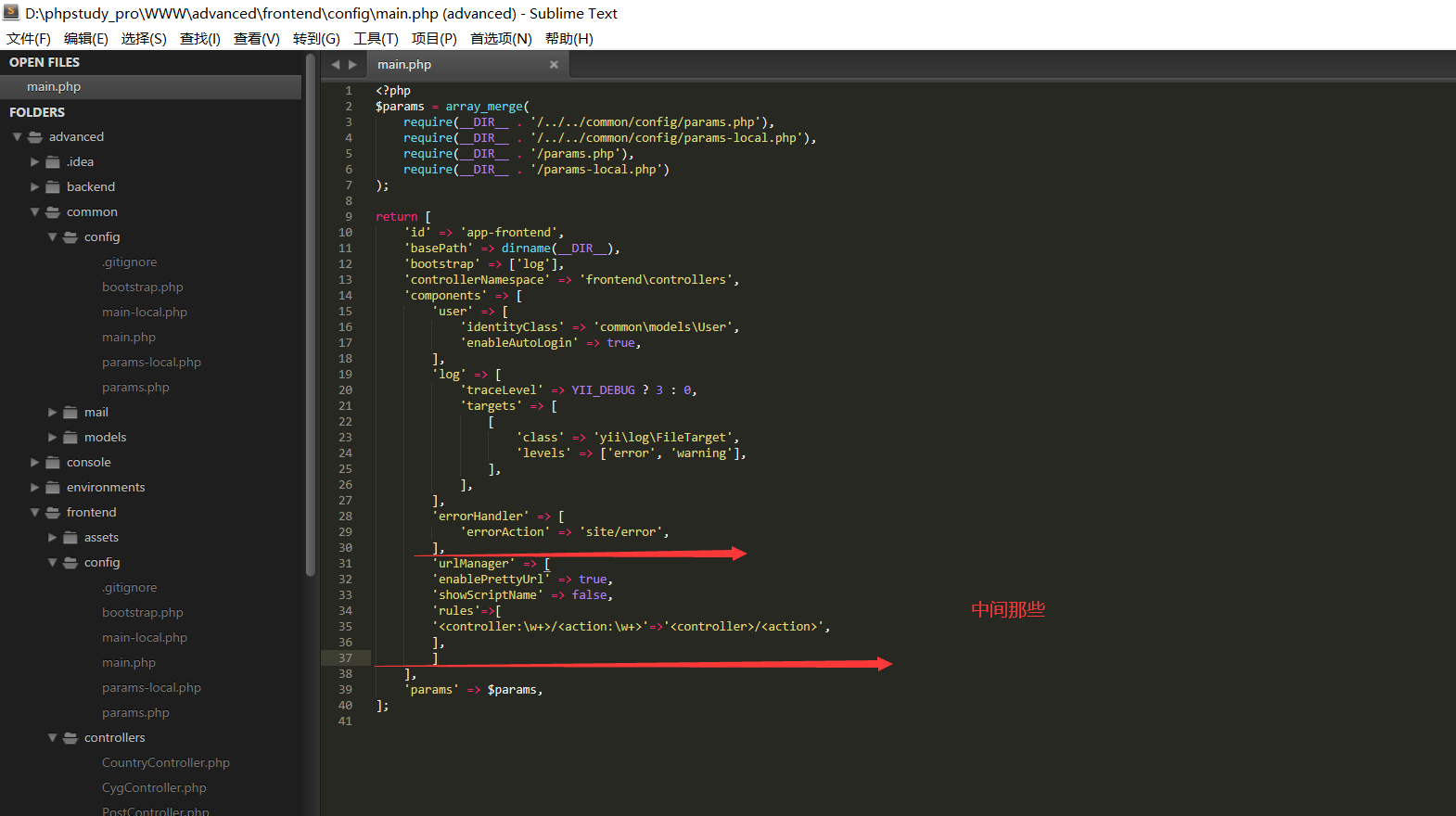
Task: Expand the .idea folder arrow
Action: point(34,161)
